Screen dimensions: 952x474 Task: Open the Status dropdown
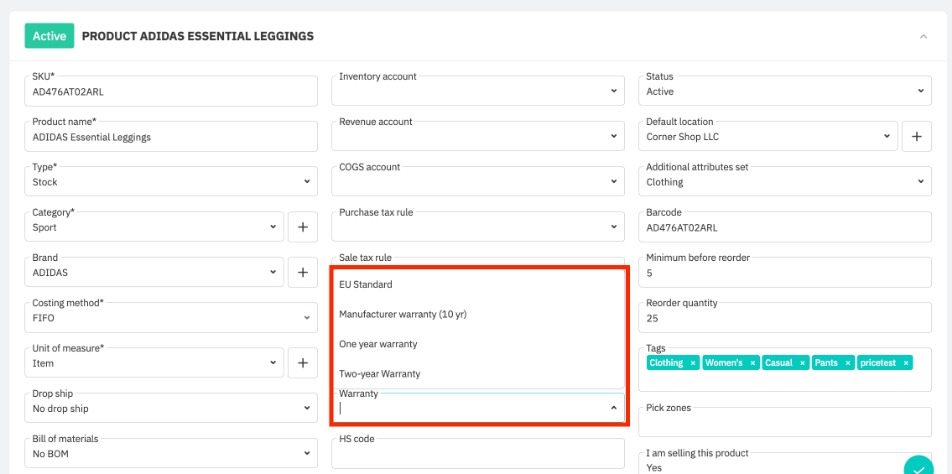pos(784,91)
